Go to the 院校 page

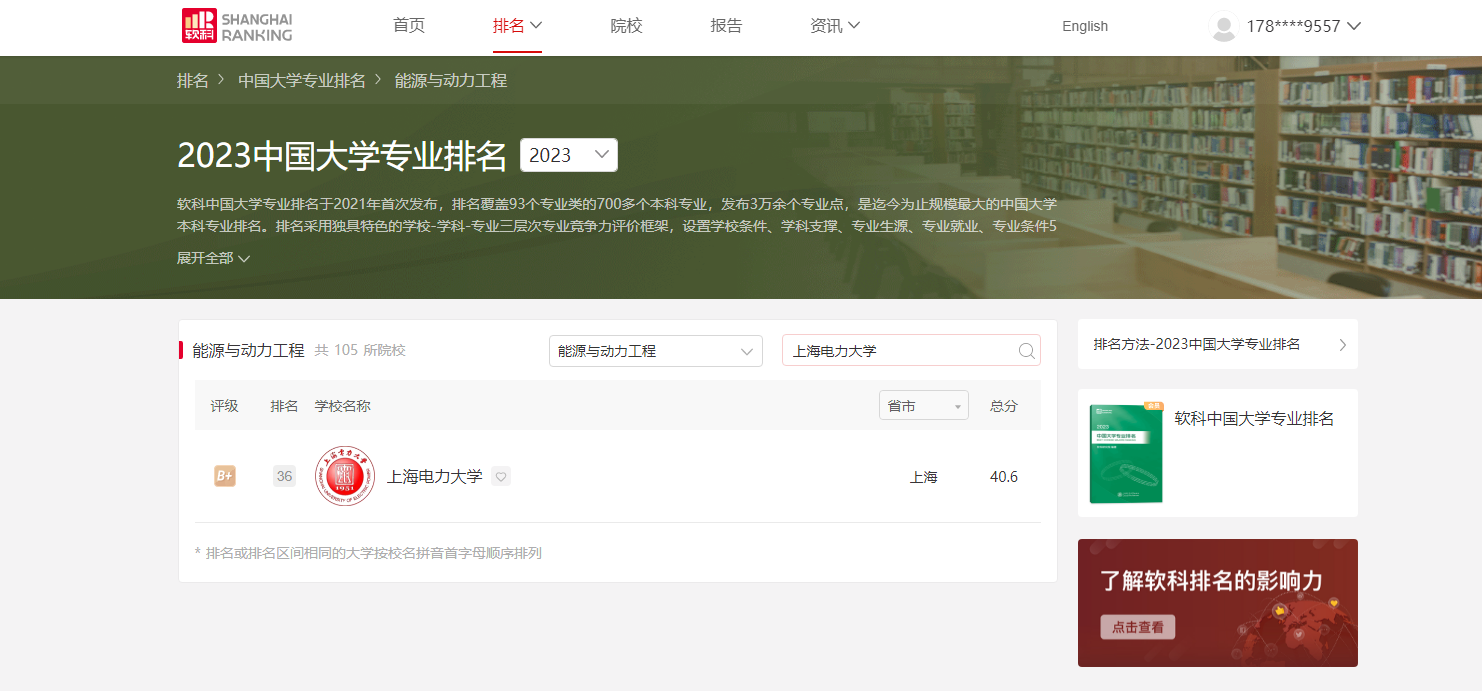626,26
